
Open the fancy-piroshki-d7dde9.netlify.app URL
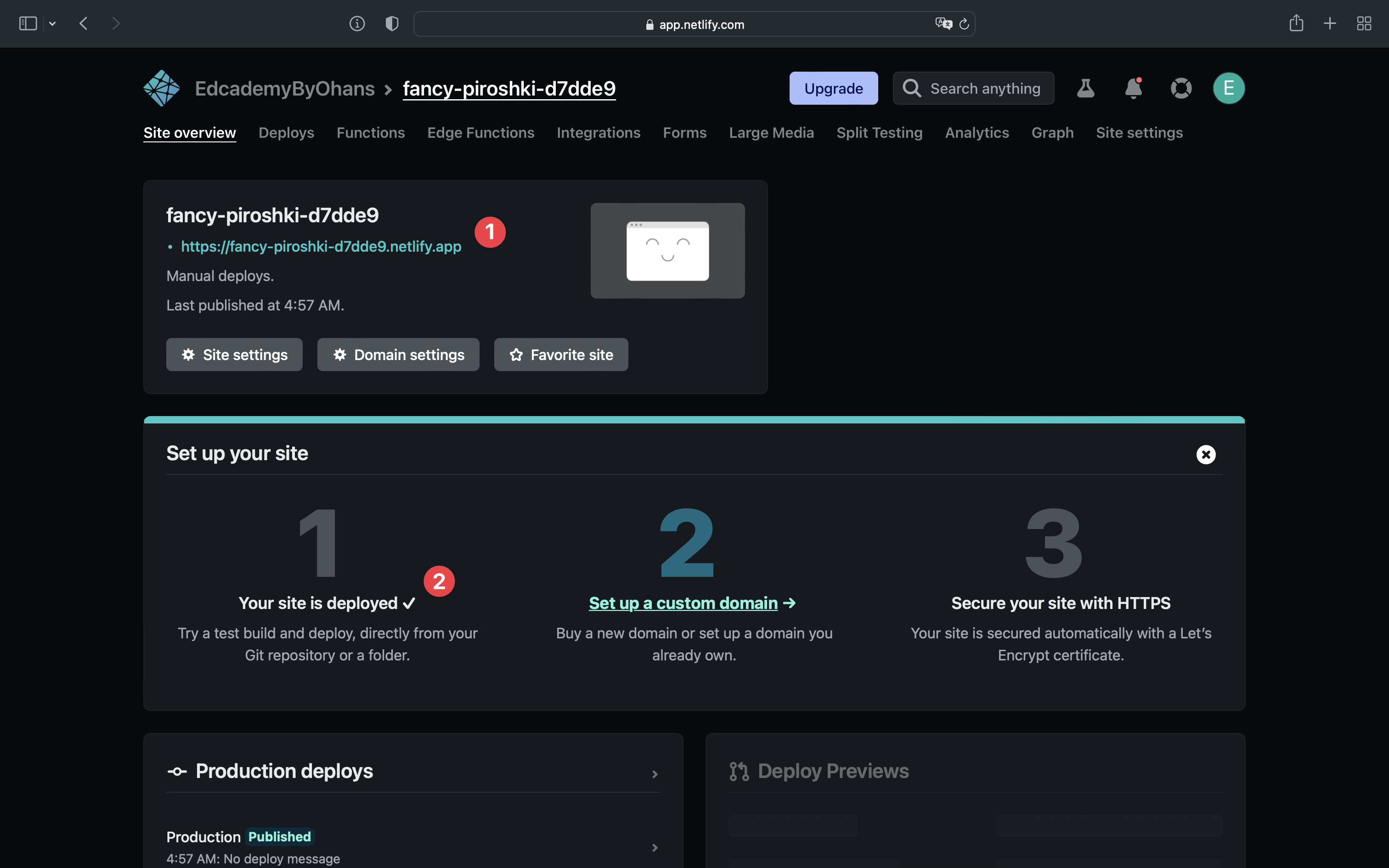321,246
